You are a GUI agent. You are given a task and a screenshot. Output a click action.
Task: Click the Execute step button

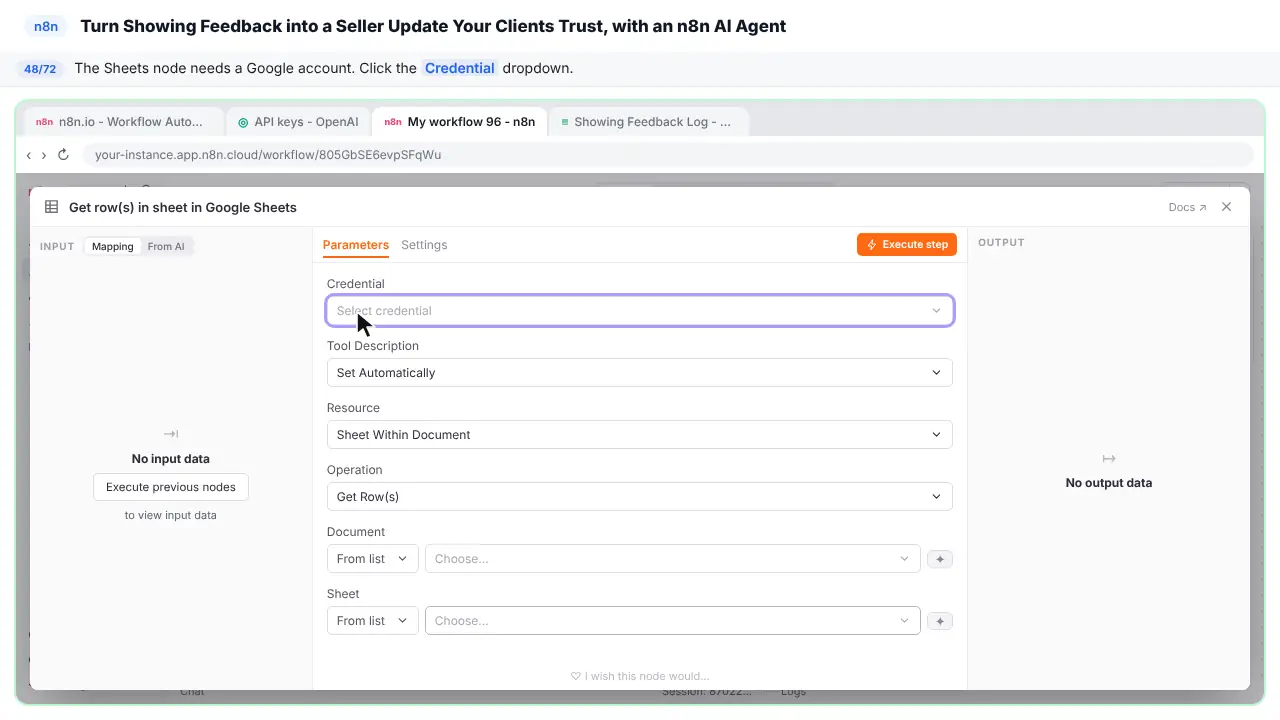pyautogui.click(x=907, y=244)
